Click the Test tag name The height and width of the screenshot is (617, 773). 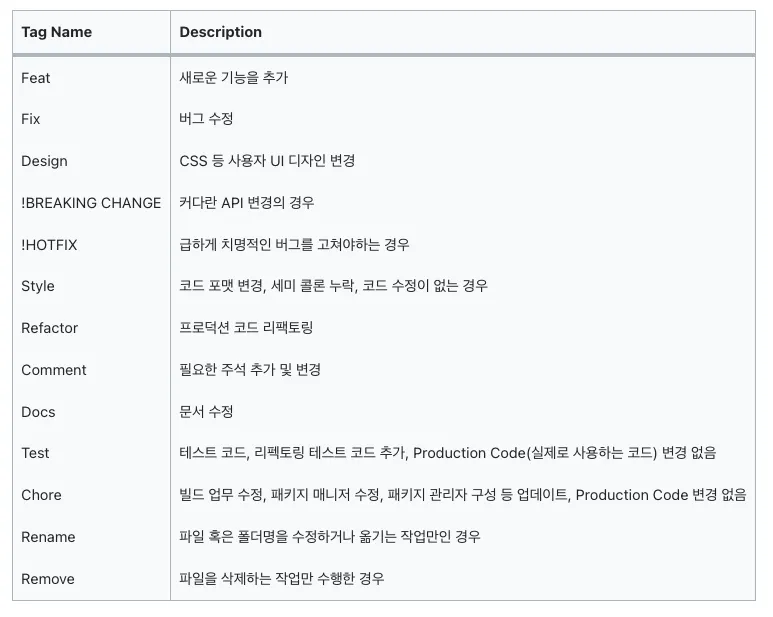[35, 453]
